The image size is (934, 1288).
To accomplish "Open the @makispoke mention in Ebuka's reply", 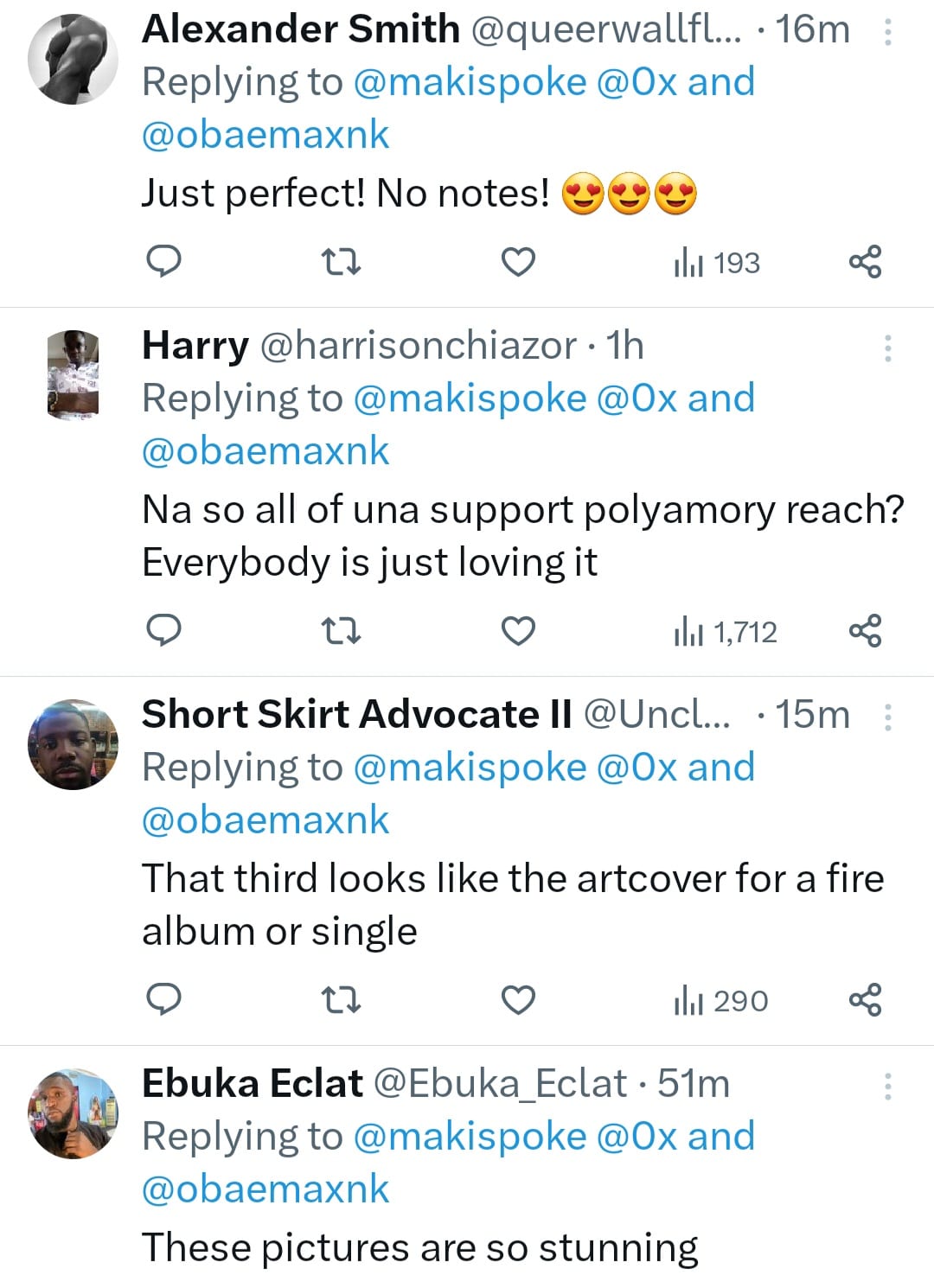I will [470, 1137].
